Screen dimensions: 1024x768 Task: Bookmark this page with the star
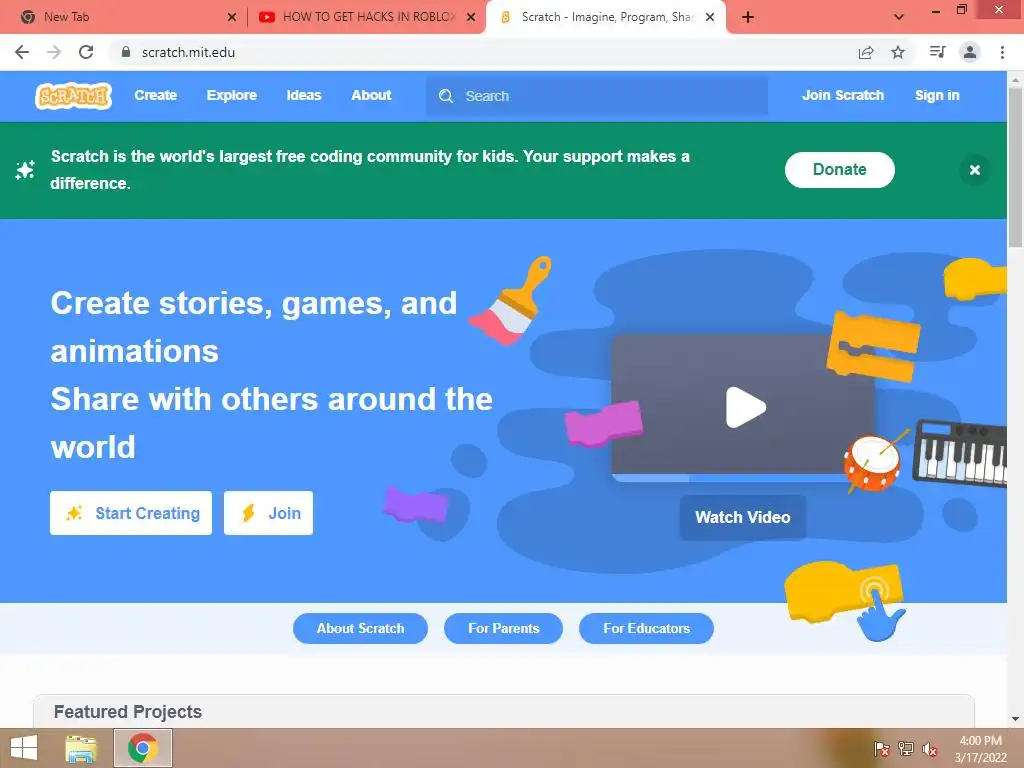898,52
